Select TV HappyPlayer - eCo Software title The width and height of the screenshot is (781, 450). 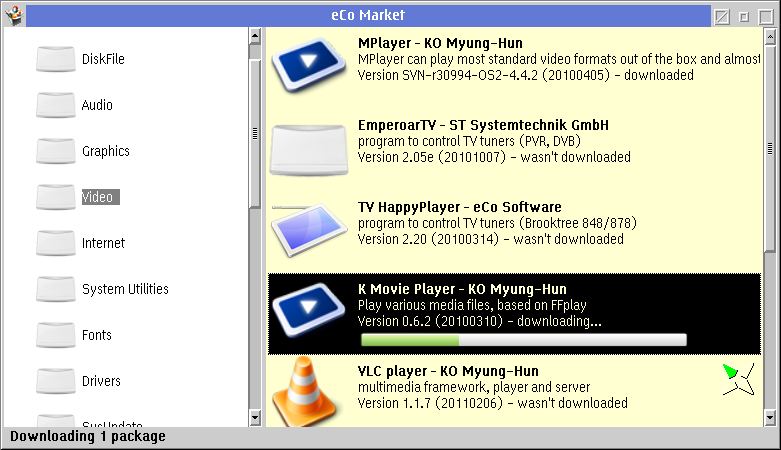459,207
